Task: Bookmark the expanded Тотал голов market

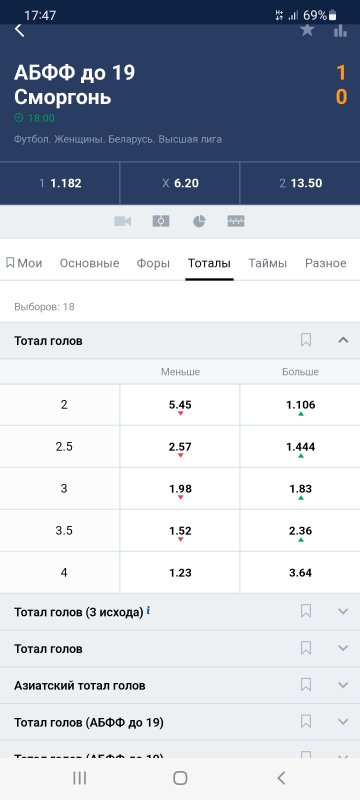Action: pos(306,340)
